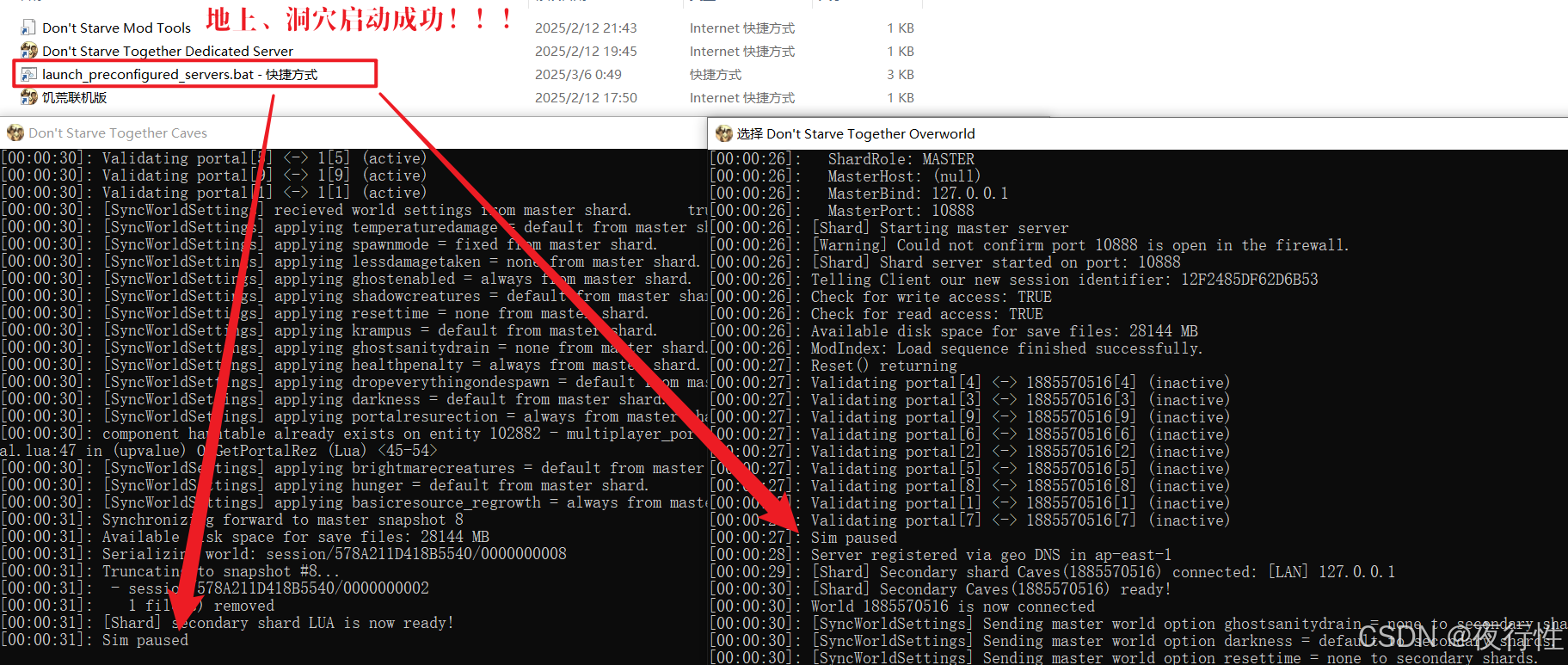This screenshot has height=665, width=1568.
Task: Click the Starting master server log line
Action: pos(889,228)
